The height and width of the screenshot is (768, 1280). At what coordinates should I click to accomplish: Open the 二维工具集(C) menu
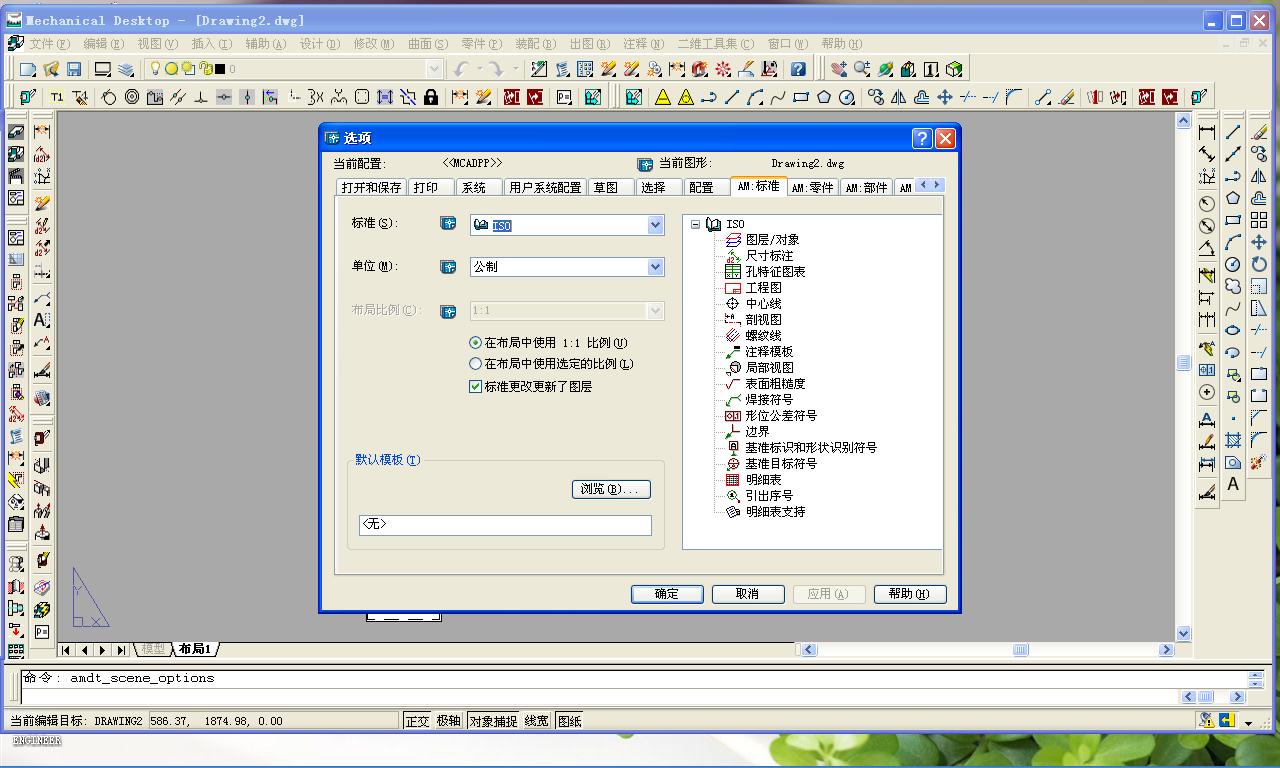pyautogui.click(x=715, y=44)
